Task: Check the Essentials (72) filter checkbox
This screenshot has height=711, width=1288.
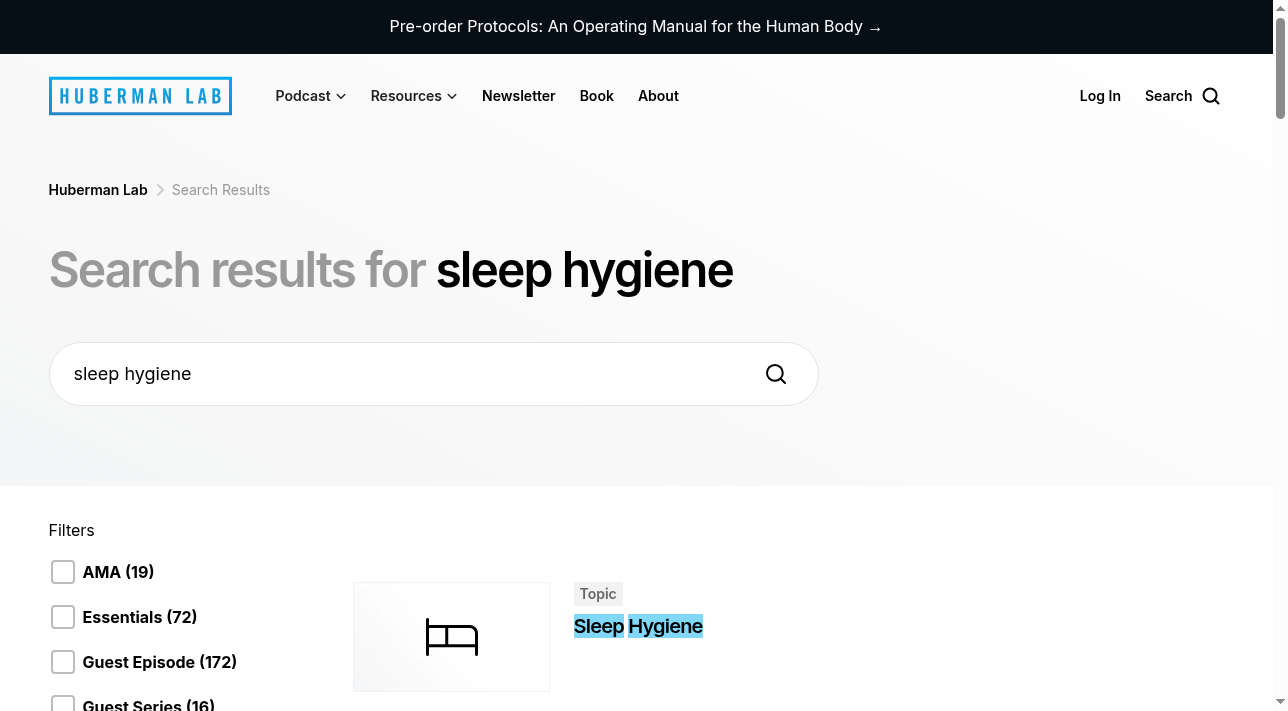Action: [x=63, y=617]
